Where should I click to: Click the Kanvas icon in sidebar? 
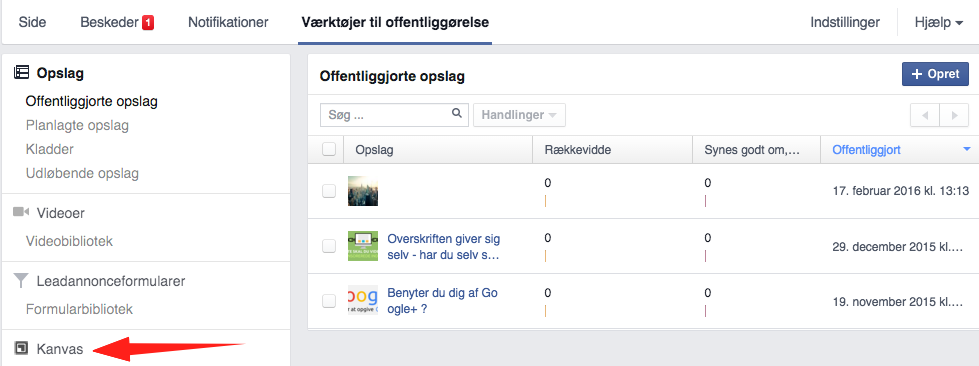pos(21,349)
